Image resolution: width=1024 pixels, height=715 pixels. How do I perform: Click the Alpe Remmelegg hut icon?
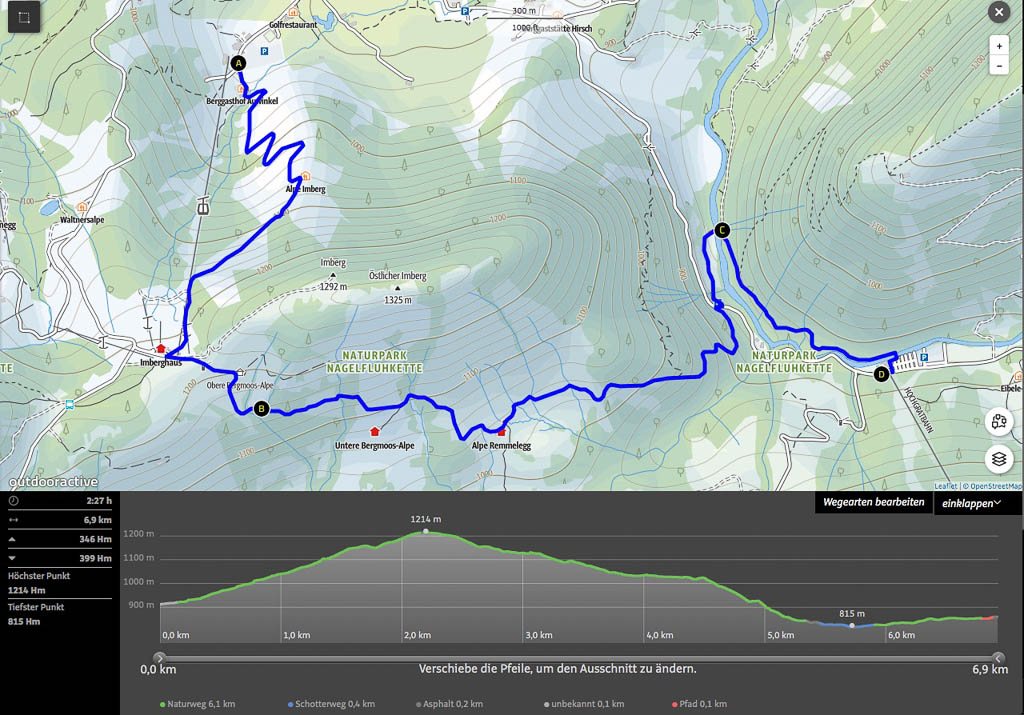[x=501, y=433]
